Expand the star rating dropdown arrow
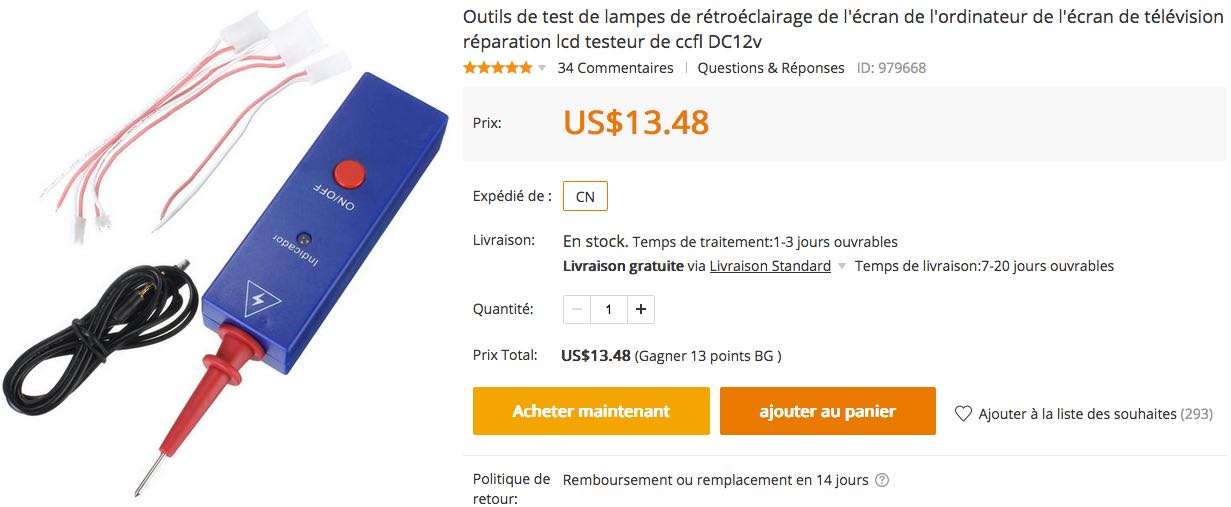The height and width of the screenshot is (507, 1231). tap(542, 68)
